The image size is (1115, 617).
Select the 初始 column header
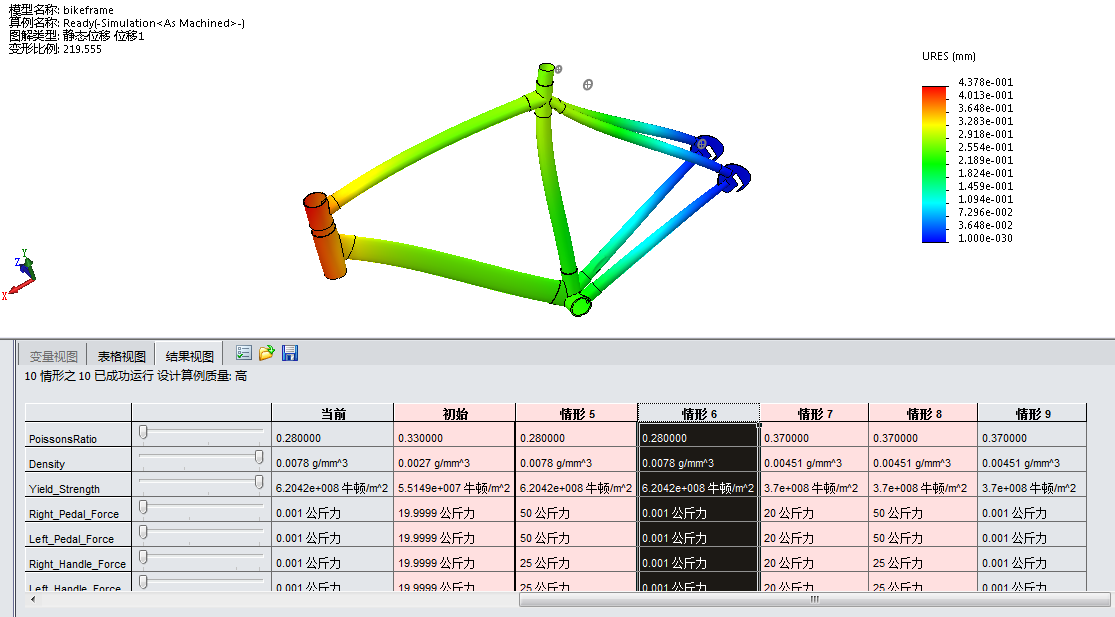click(454, 413)
